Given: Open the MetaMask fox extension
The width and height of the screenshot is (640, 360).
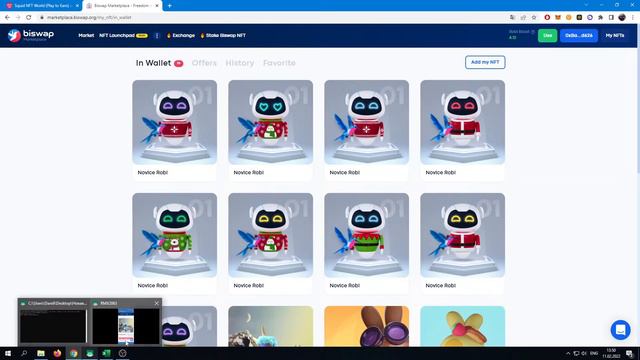Looking at the screenshot, I should click(558, 18).
